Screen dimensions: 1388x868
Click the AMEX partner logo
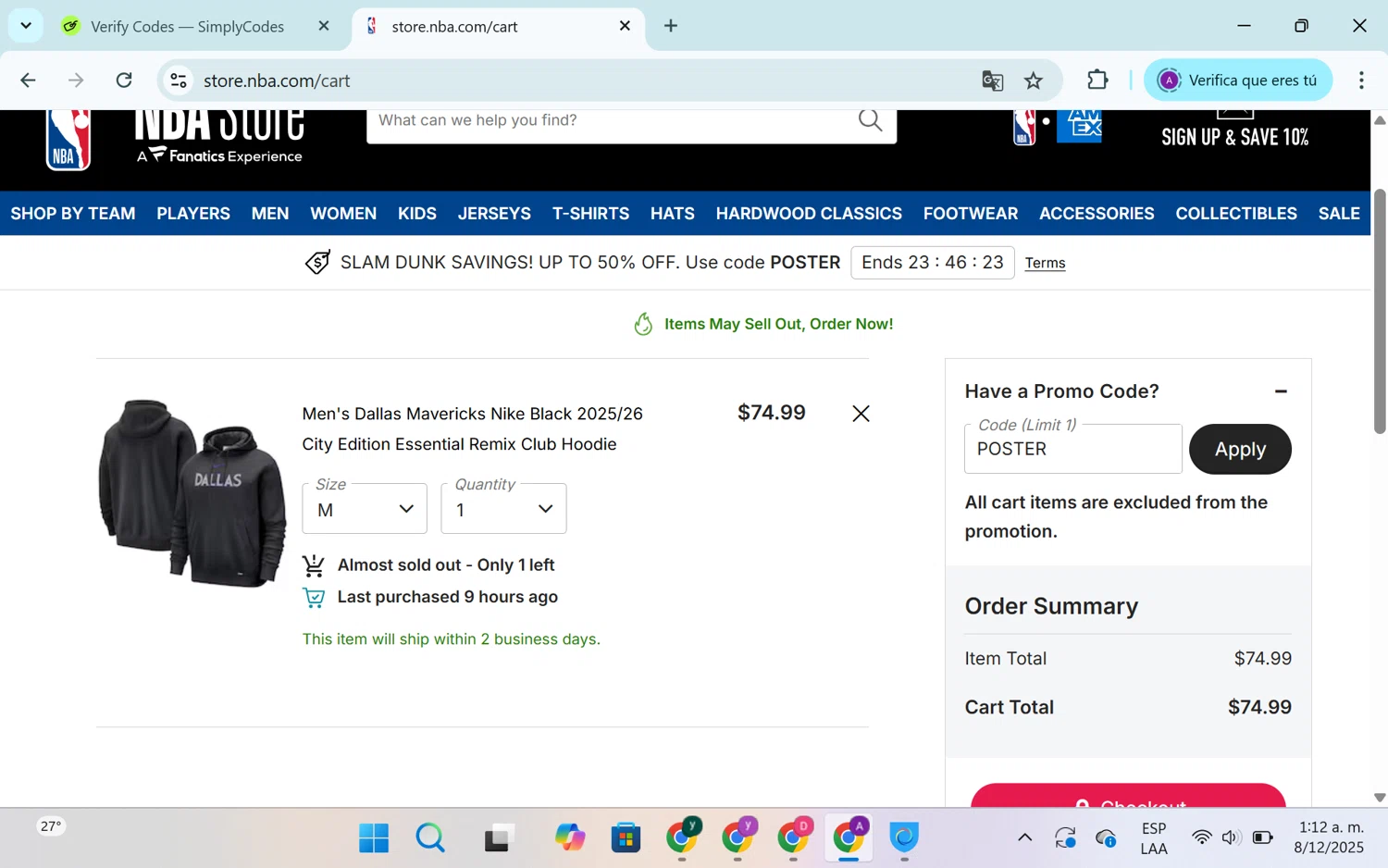click(x=1079, y=126)
